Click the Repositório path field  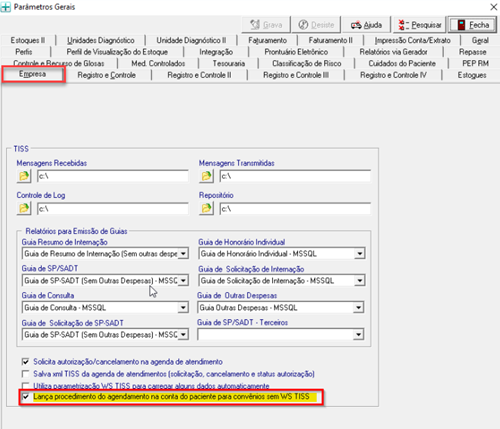(295, 209)
